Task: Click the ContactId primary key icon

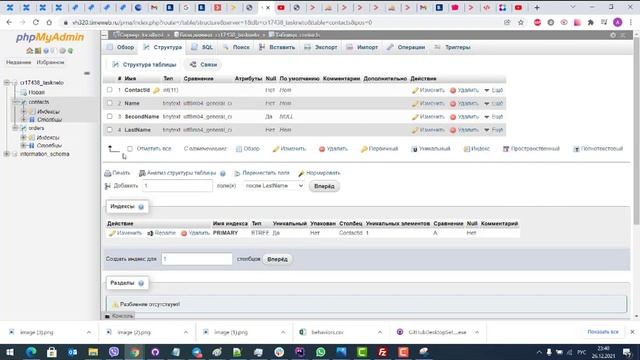Action: coord(156,90)
